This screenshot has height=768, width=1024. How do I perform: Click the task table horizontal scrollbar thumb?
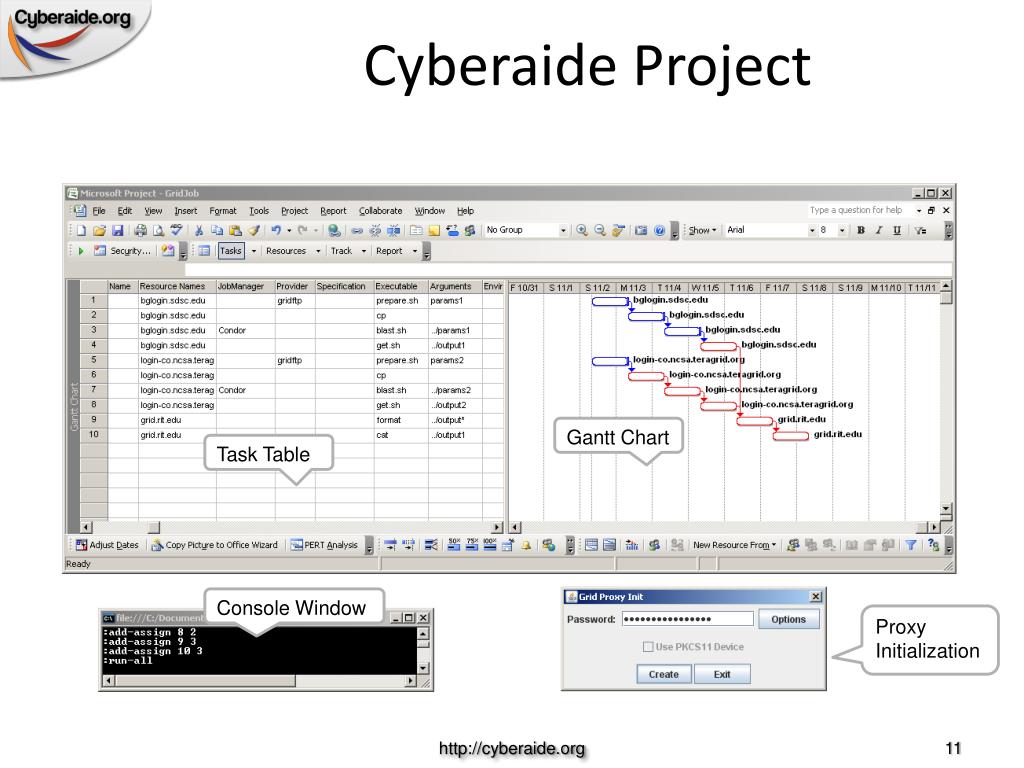(153, 527)
